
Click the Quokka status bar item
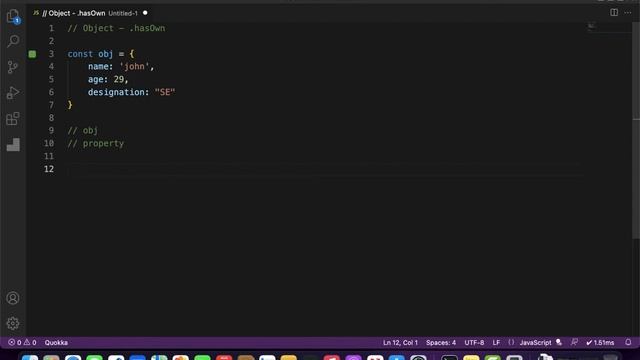(56, 342)
